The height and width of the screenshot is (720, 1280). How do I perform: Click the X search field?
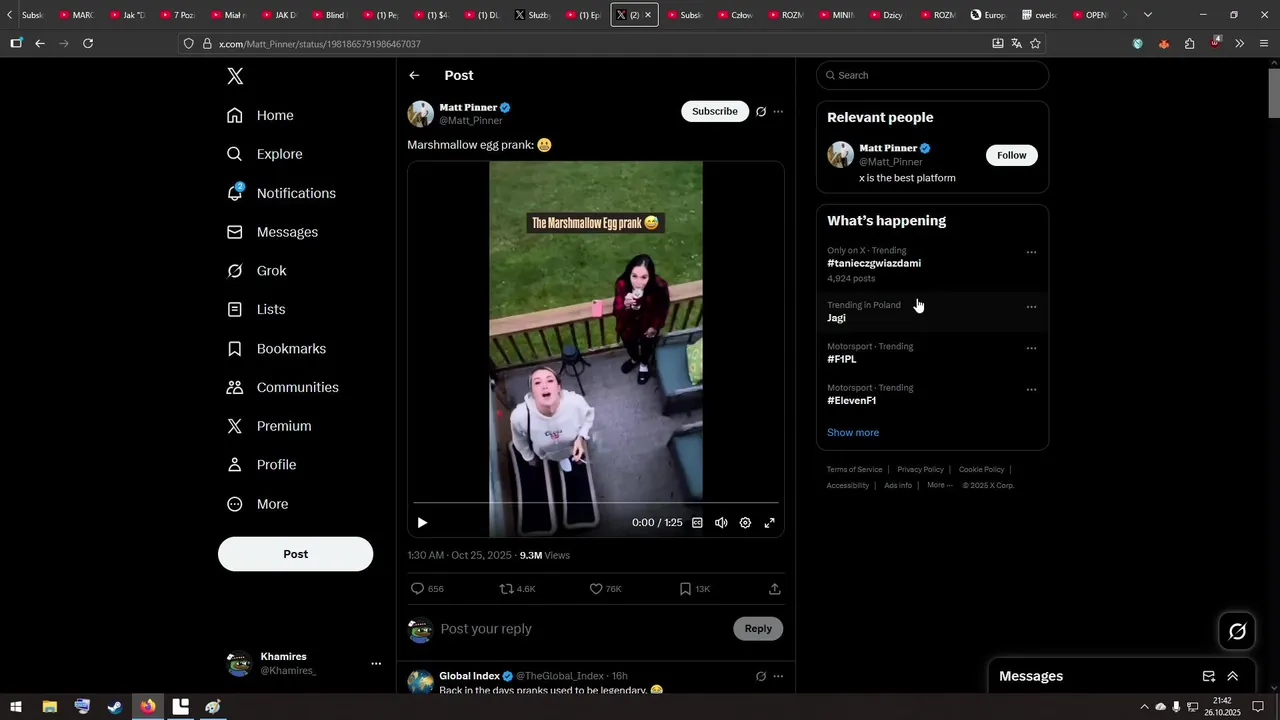[932, 75]
